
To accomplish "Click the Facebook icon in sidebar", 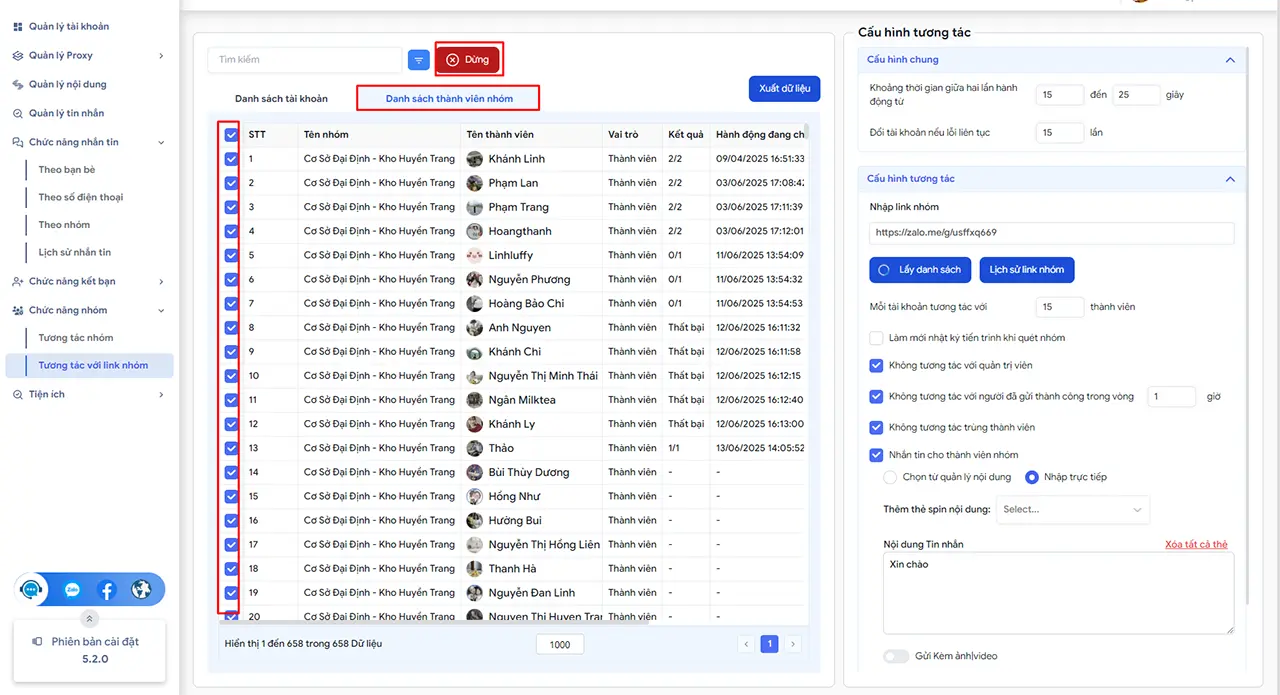I will [x=107, y=590].
